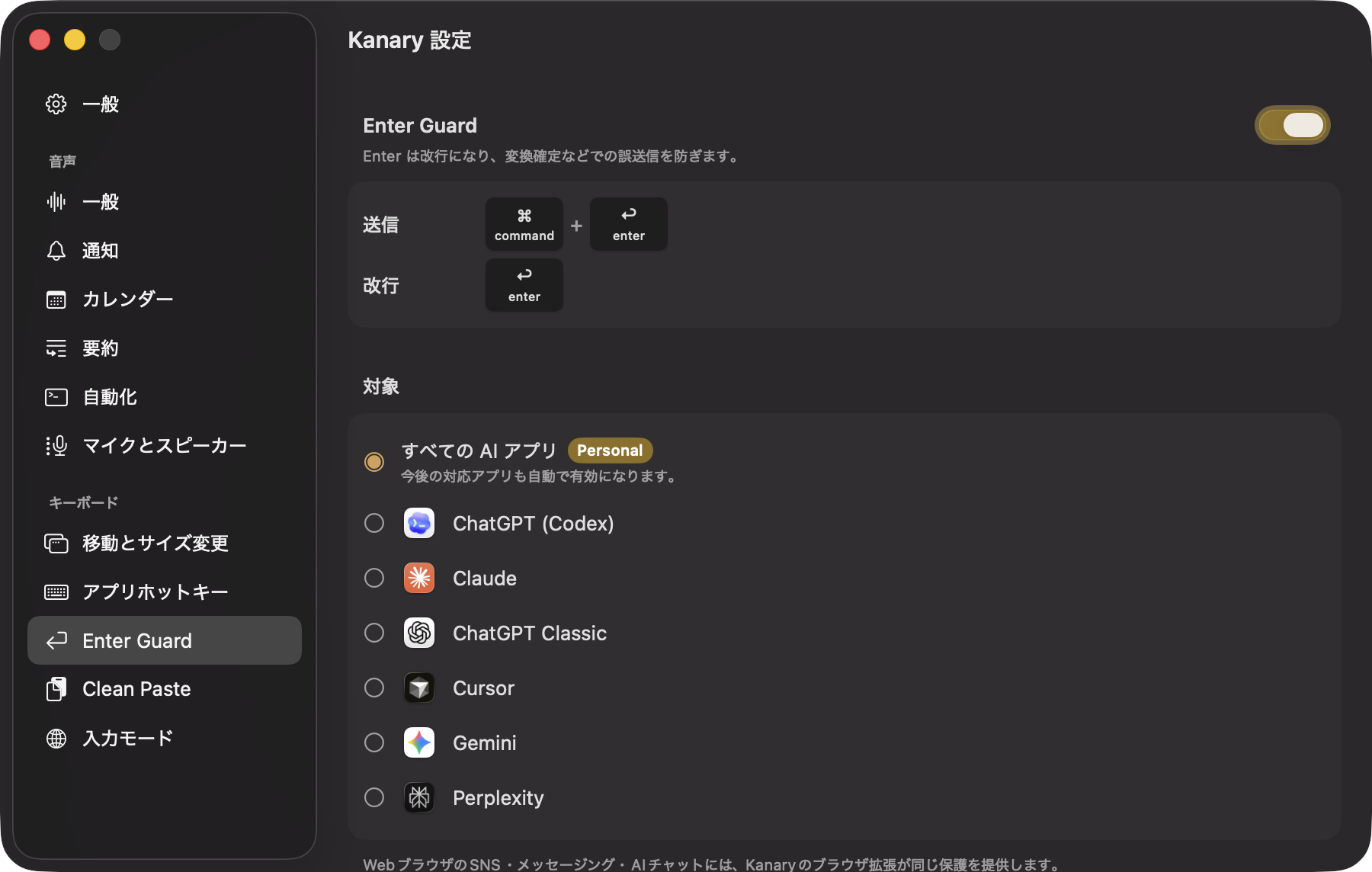Select the Perplexity radio button
The height and width of the screenshot is (872, 1372).
(374, 797)
